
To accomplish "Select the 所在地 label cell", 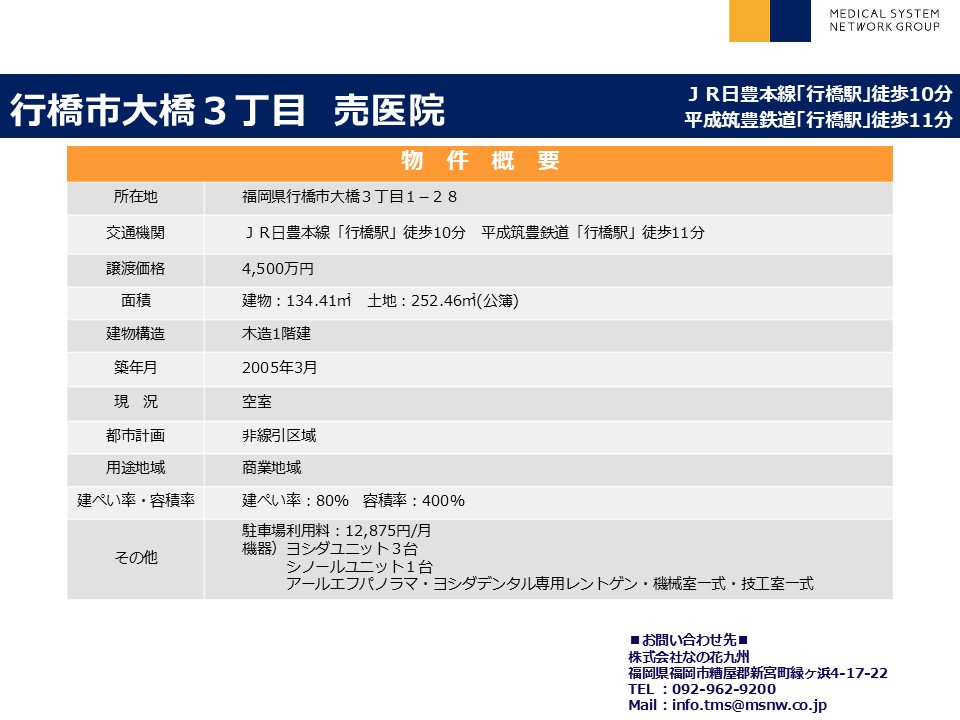I will point(135,196).
